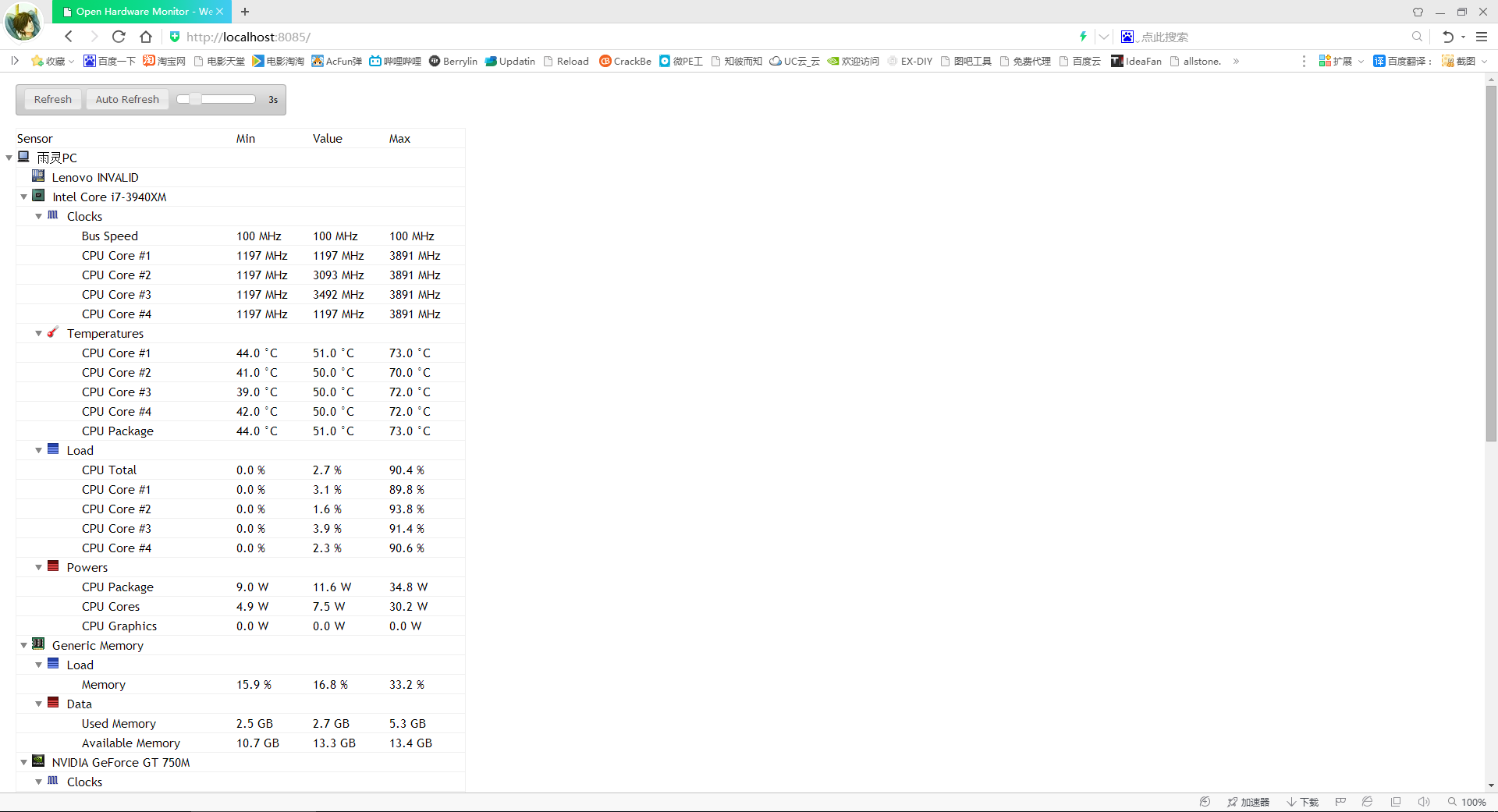Open the IdeaFan bookmark
1498x812 pixels.
pos(1137,61)
